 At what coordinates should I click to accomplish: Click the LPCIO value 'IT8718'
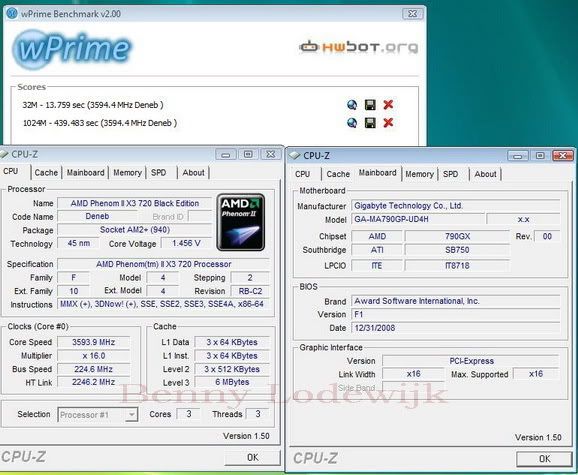(x=457, y=265)
